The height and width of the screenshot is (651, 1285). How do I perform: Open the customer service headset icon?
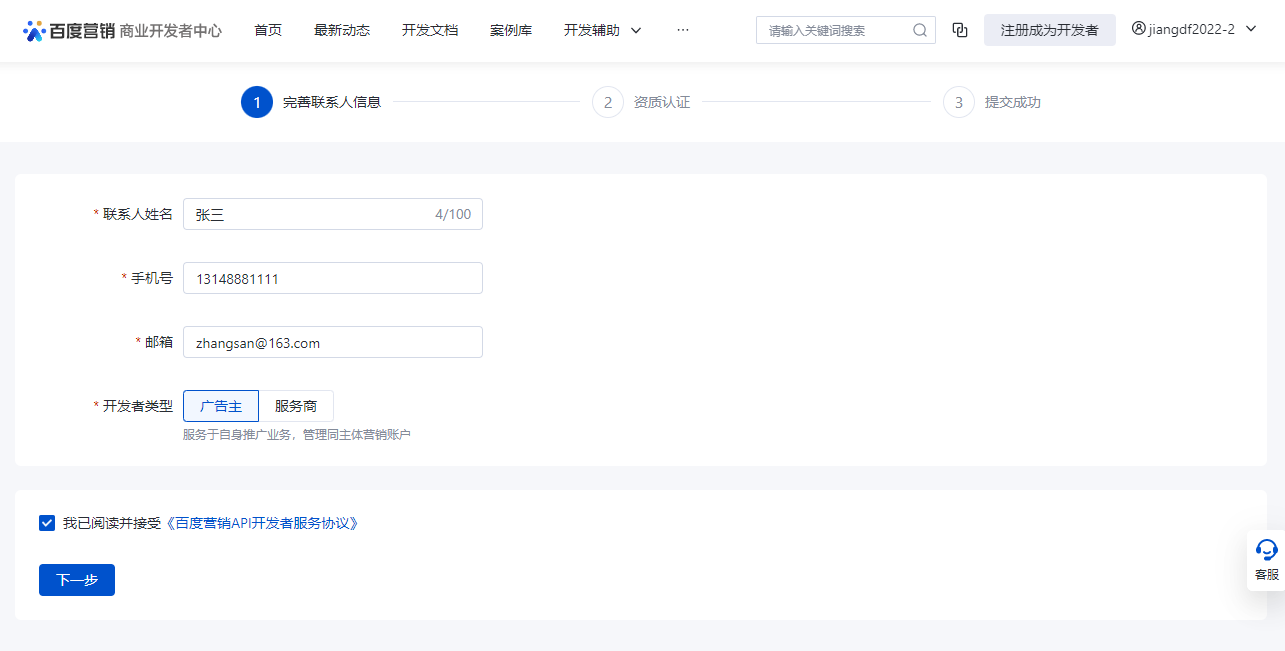click(1266, 551)
